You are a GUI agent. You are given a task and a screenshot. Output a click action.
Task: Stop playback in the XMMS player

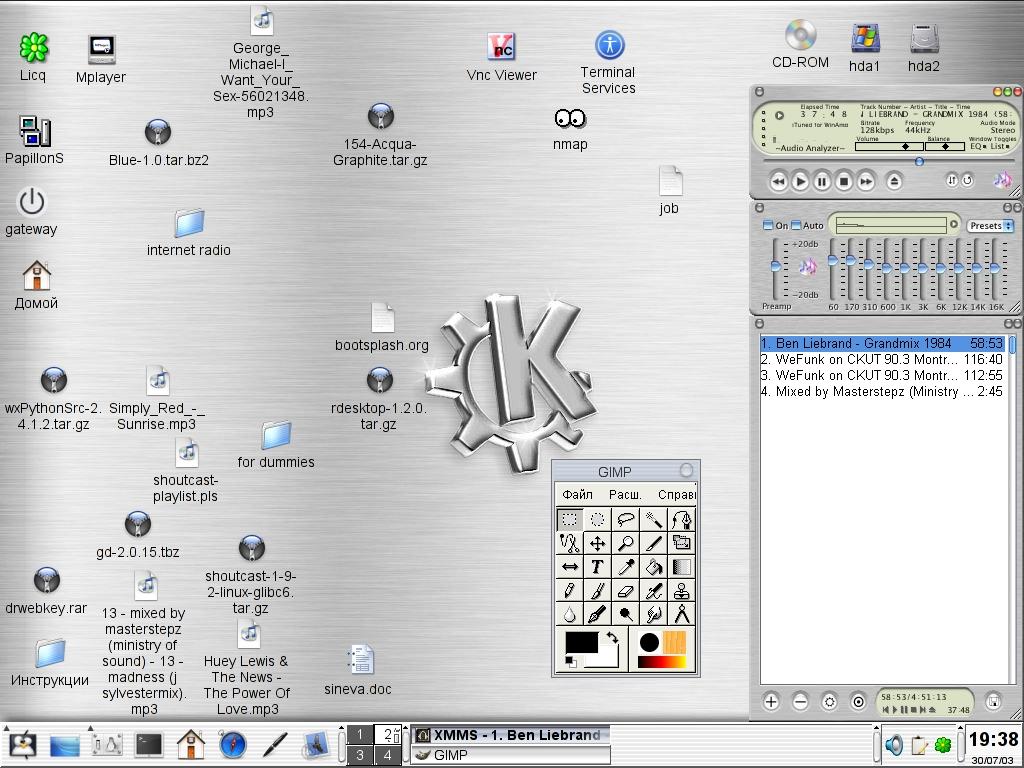pos(844,181)
